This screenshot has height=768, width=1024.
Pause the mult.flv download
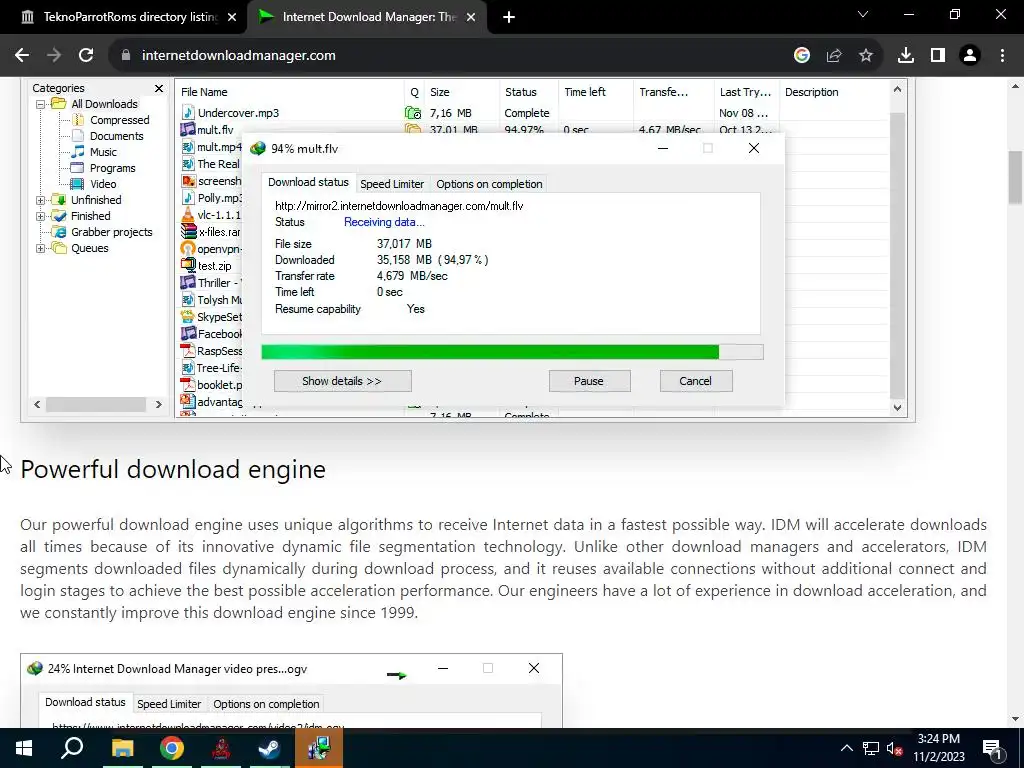pyautogui.click(x=589, y=381)
